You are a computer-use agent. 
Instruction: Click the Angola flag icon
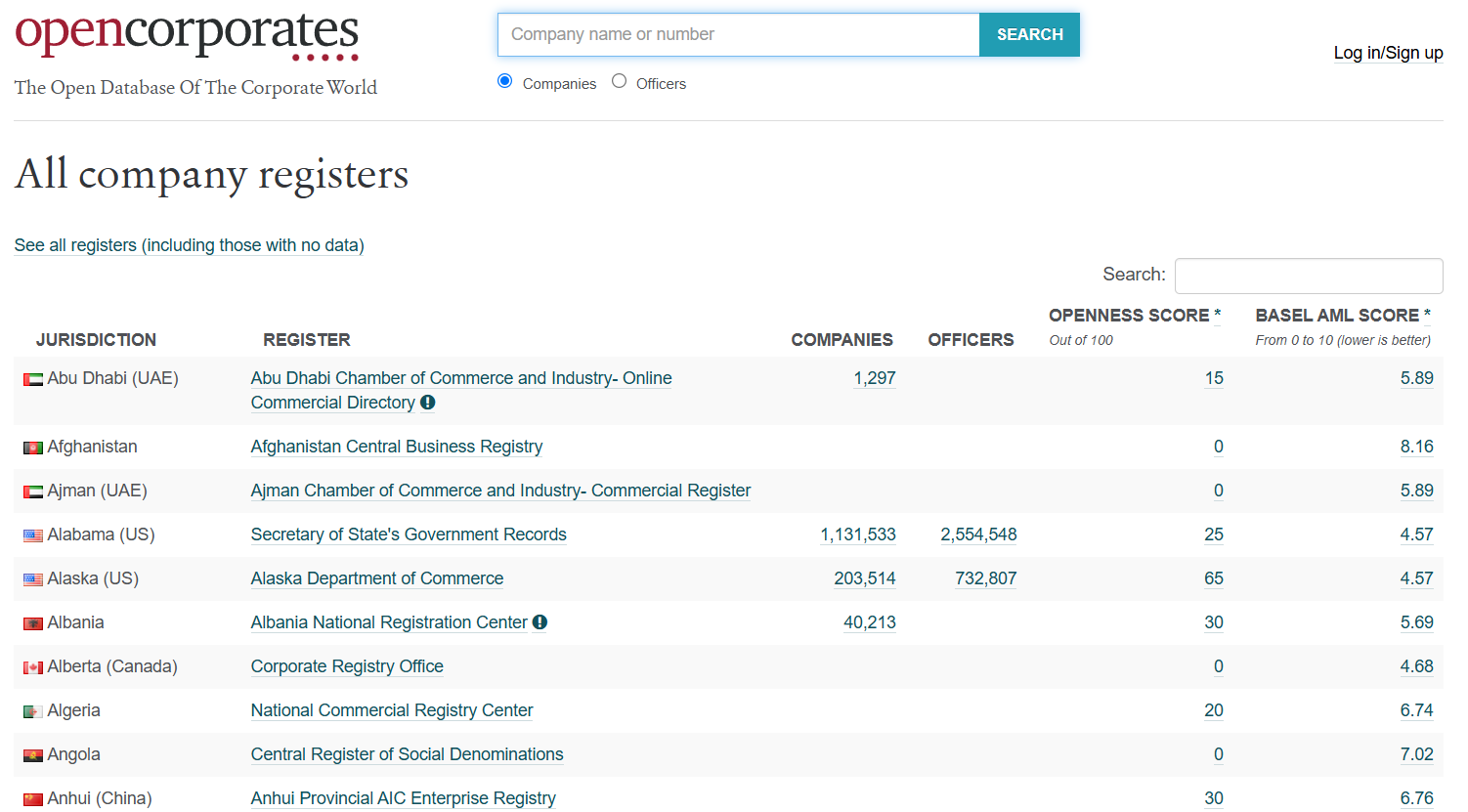coord(33,755)
